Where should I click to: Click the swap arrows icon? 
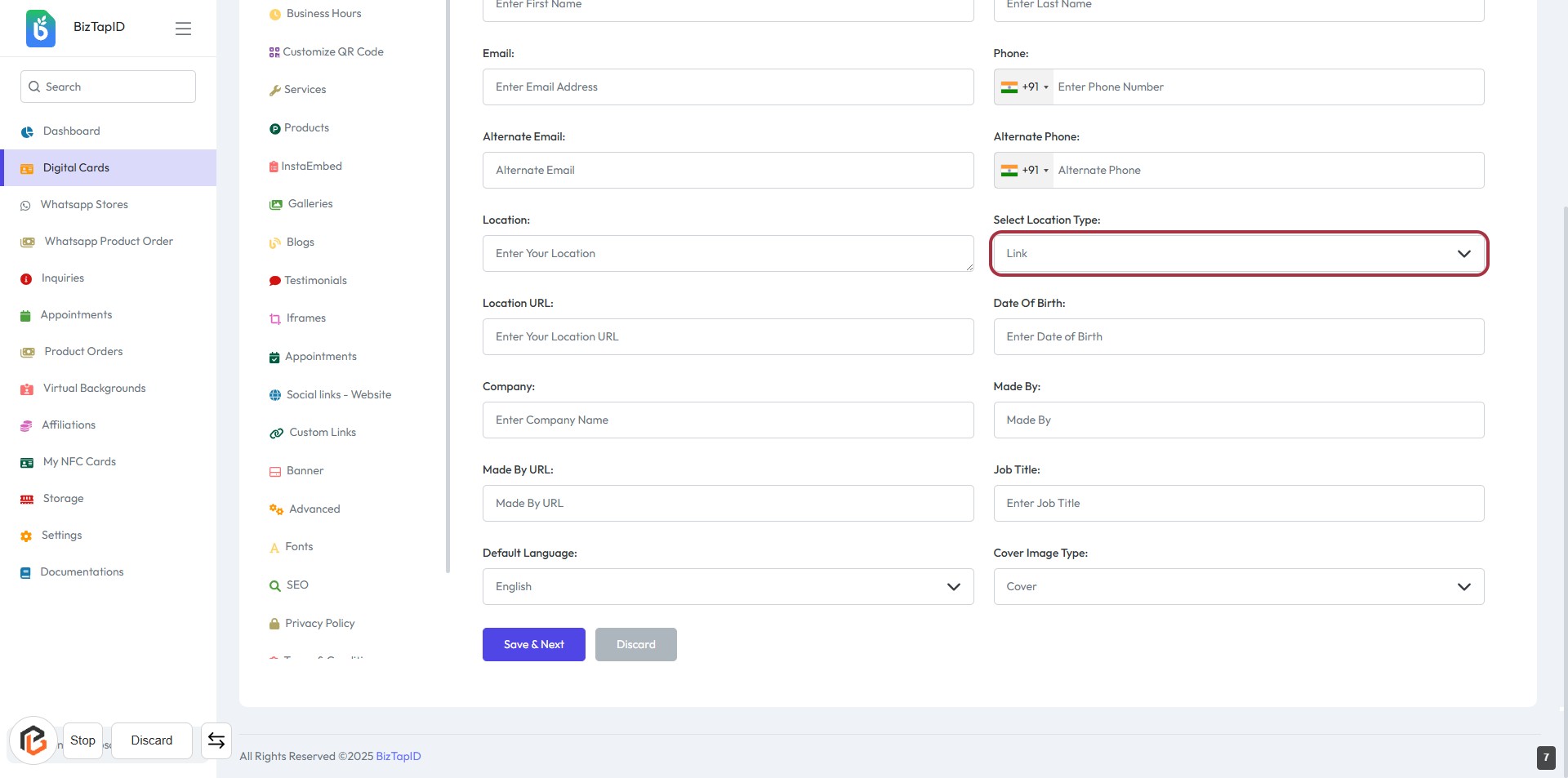tap(216, 740)
